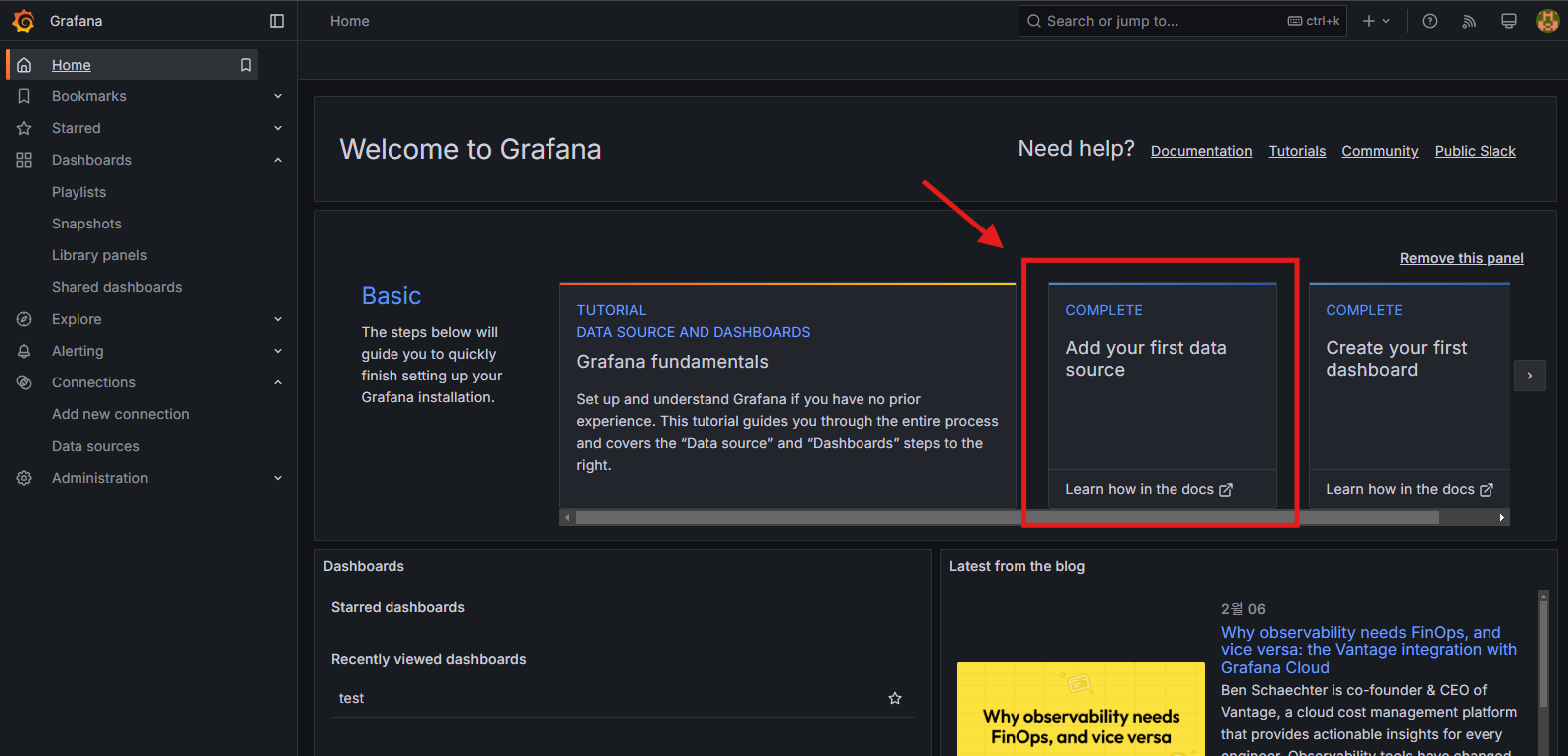Open the help question mark icon
The image size is (1568, 756).
(x=1430, y=21)
